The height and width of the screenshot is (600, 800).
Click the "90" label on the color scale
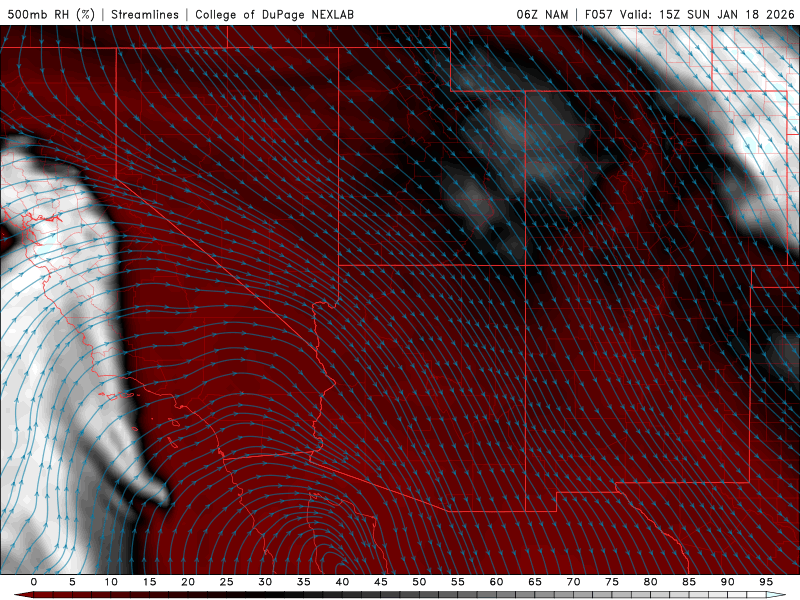[727, 582]
